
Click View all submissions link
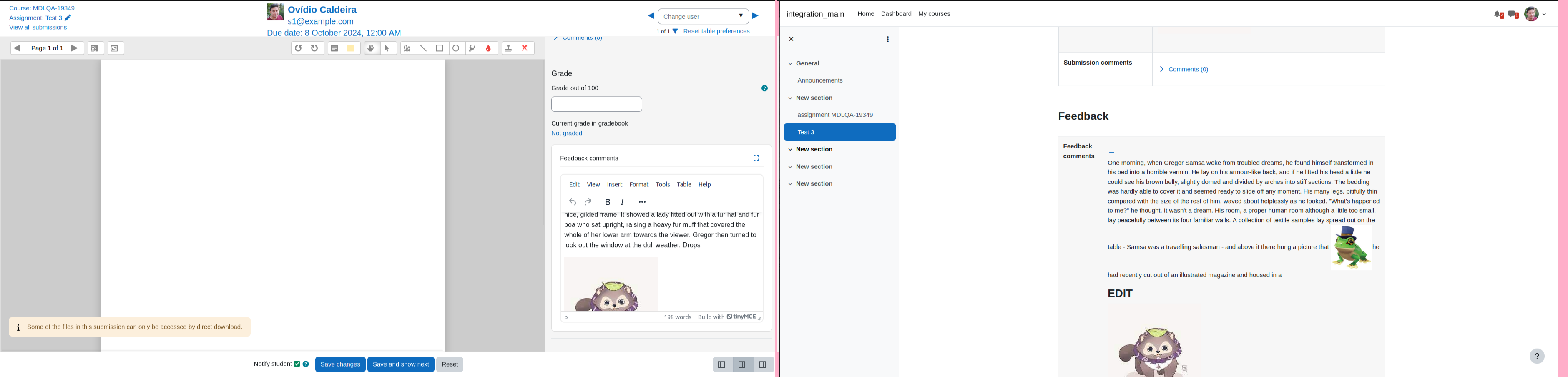[38, 28]
